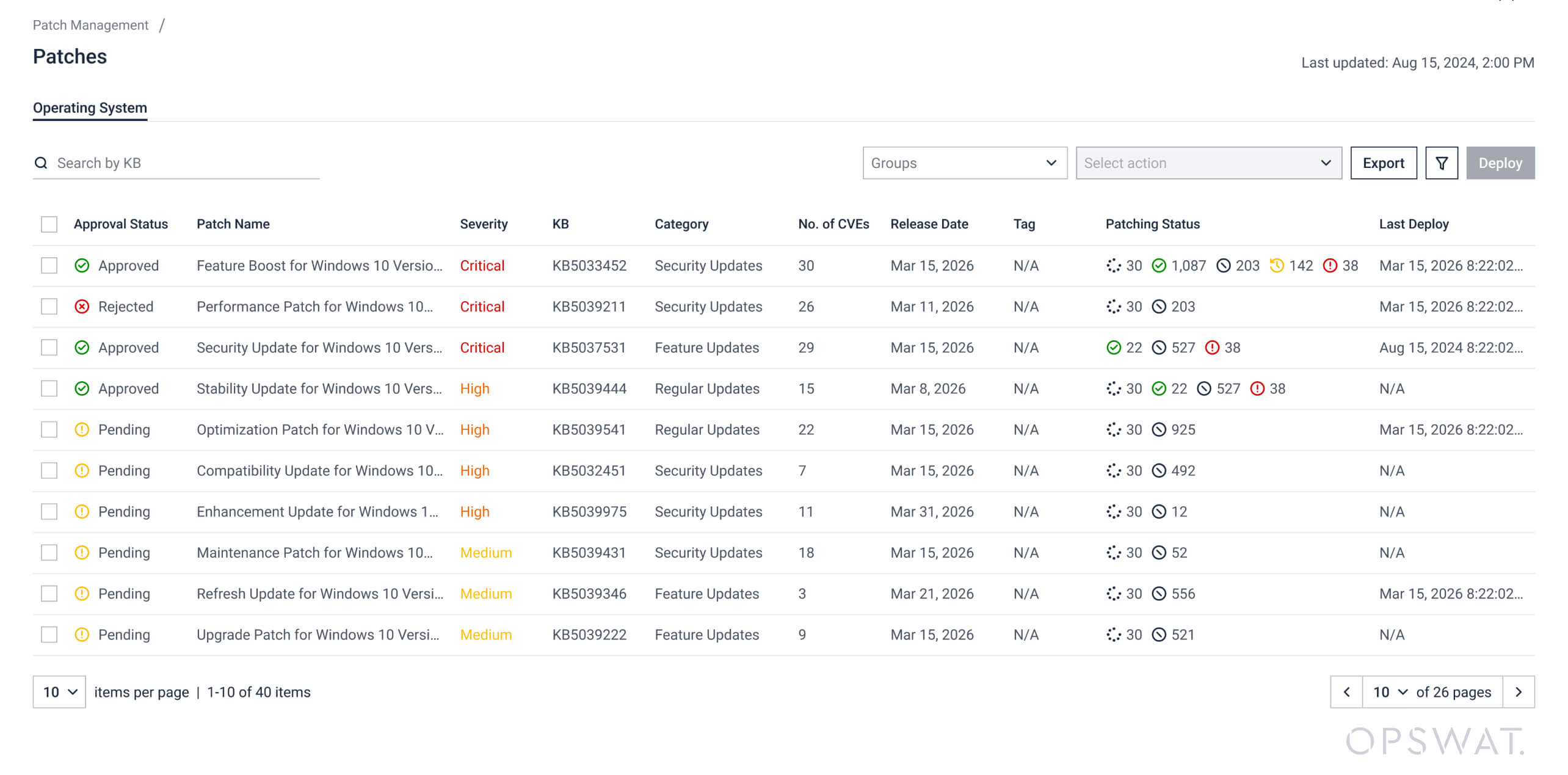Expand the Select action dropdown

(1208, 163)
